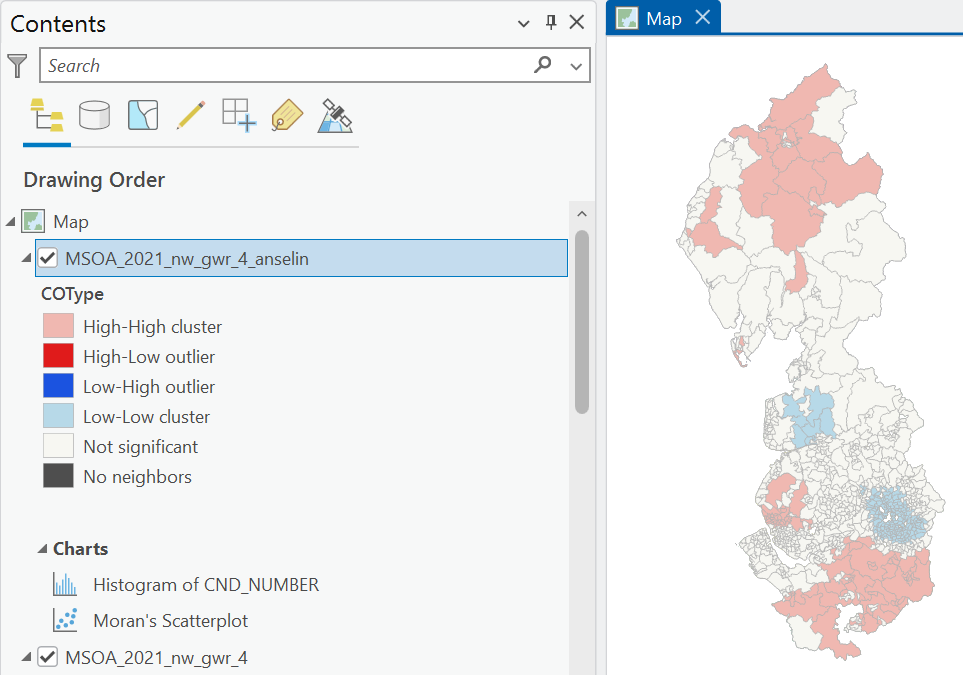
Task: Toggle MSOA_2021_nw_gwr_4 layer checkbox
Action: point(48,657)
